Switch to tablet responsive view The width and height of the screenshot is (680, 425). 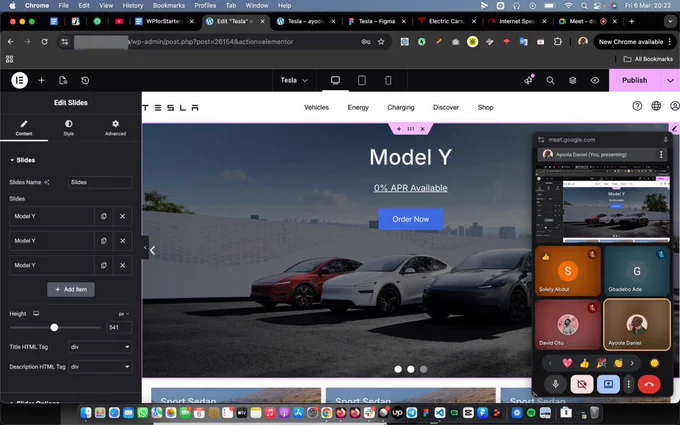pyautogui.click(x=362, y=80)
